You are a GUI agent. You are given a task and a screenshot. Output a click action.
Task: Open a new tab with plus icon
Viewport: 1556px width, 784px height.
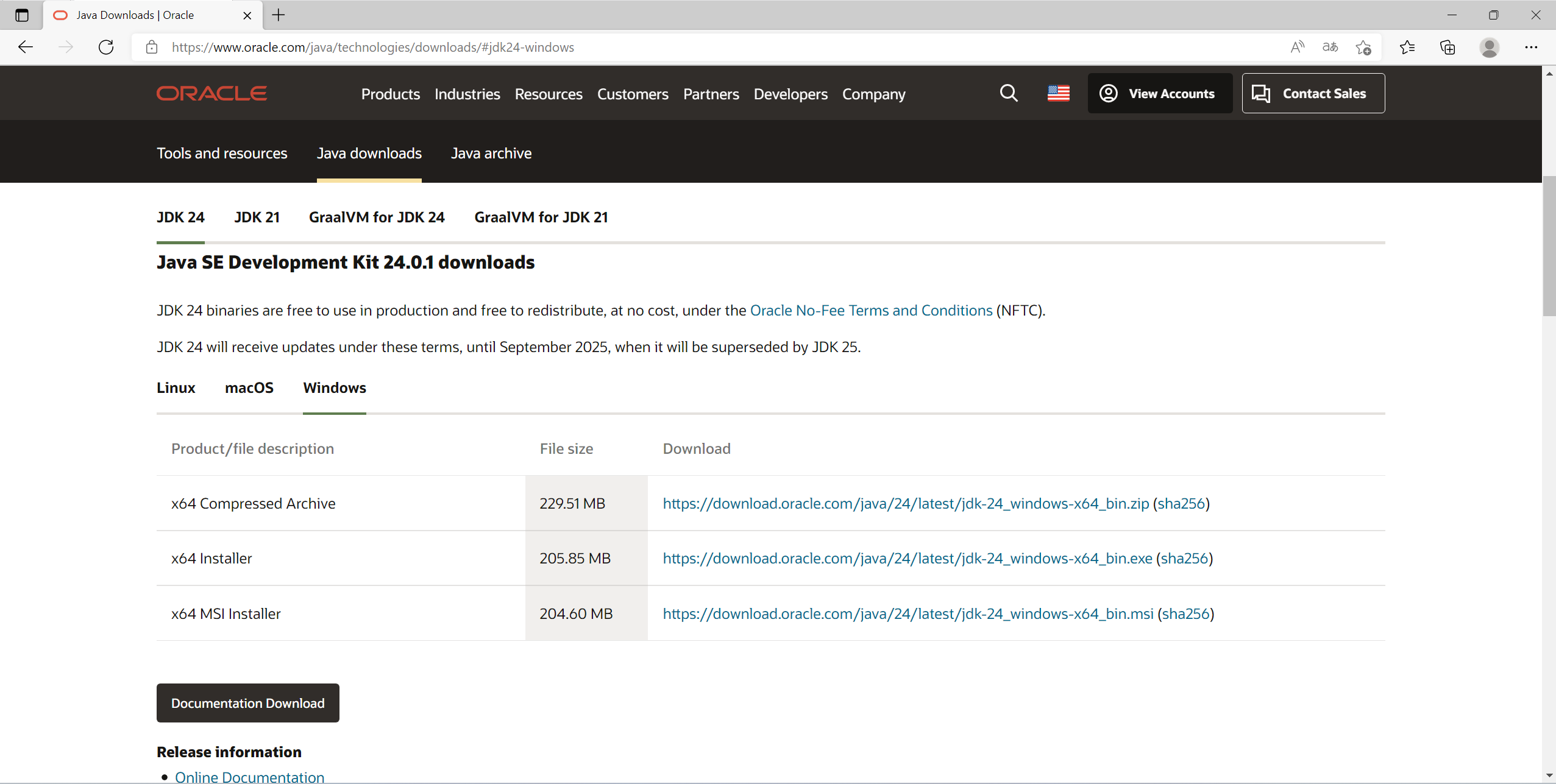point(279,15)
